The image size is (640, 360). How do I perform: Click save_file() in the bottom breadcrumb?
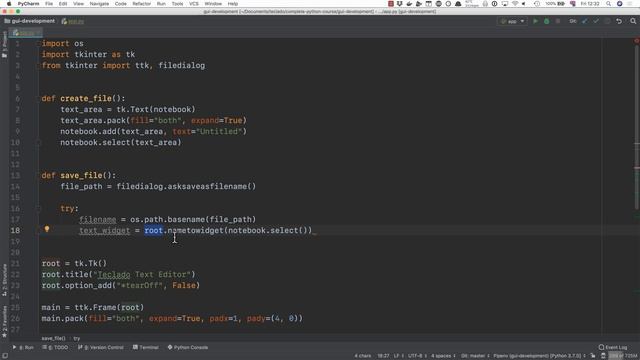coord(53,338)
